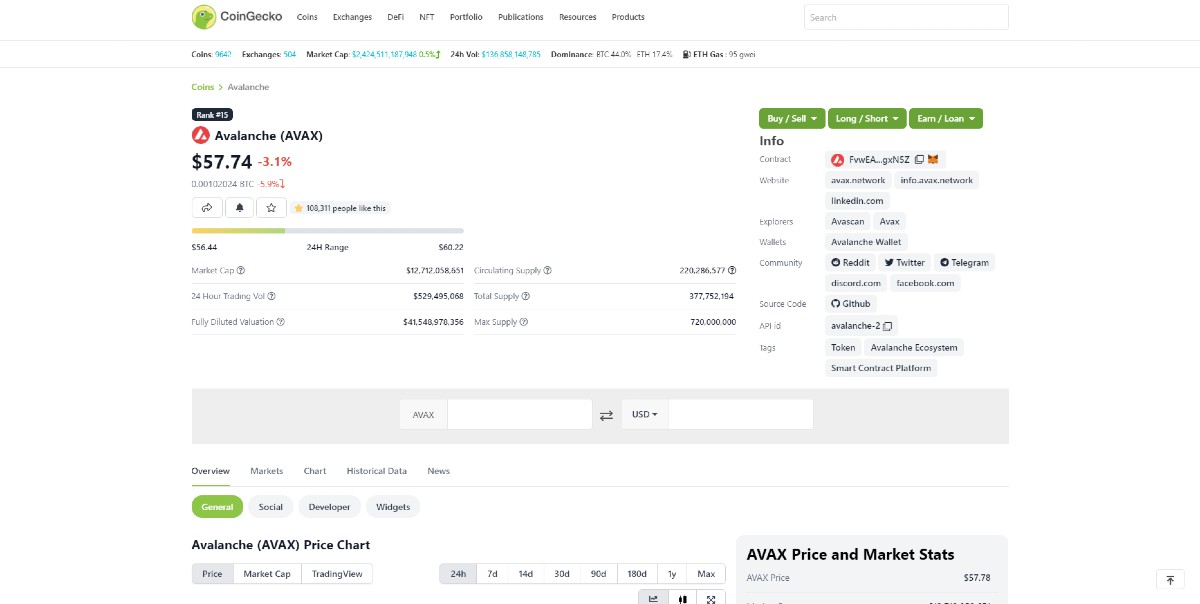Open the Resources navigation menu
1200x604 pixels.
pos(578,17)
